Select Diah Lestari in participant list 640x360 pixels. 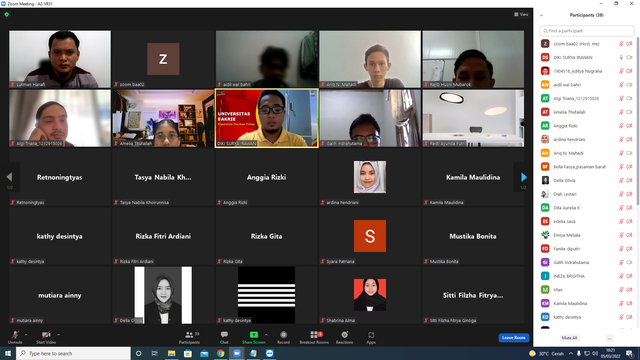pos(587,194)
